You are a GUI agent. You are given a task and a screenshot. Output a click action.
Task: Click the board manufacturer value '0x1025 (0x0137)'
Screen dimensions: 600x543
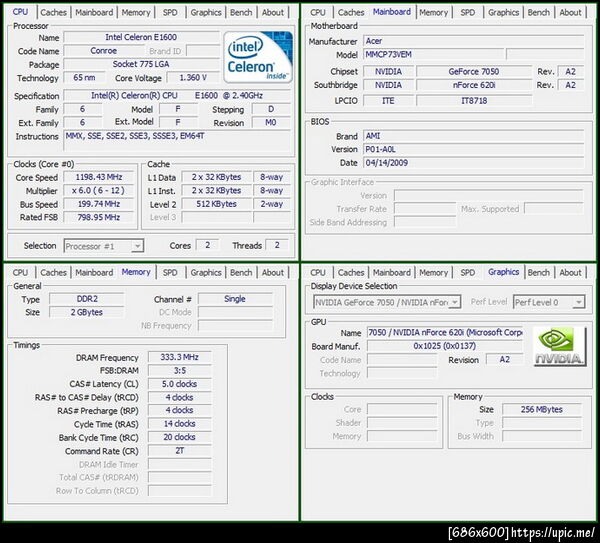tap(445, 346)
